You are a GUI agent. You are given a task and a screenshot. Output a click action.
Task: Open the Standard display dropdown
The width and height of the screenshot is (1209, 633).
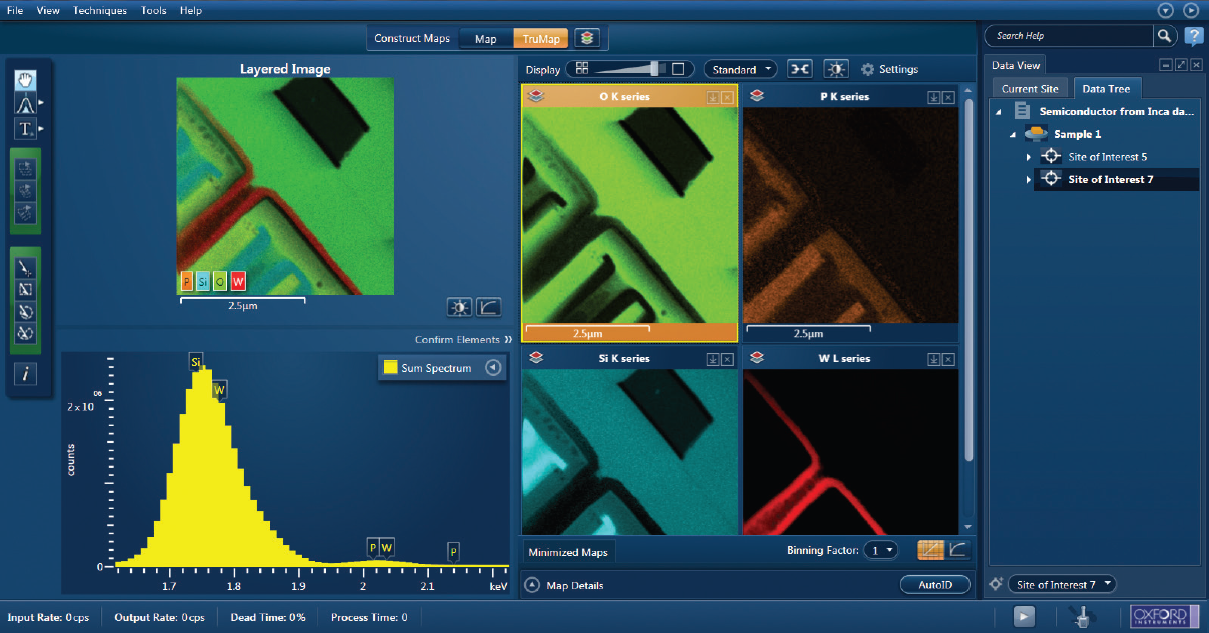click(x=740, y=69)
